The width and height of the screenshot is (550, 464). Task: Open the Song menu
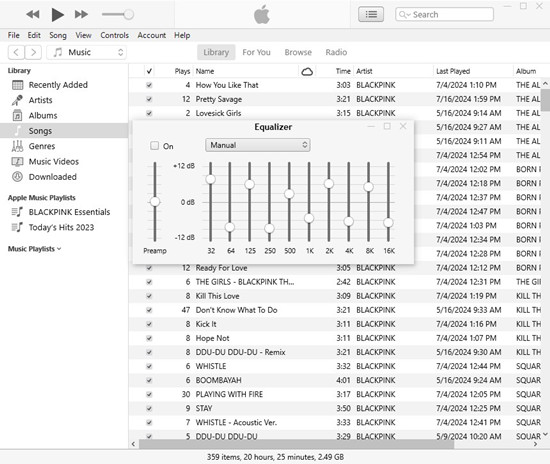[x=58, y=35]
